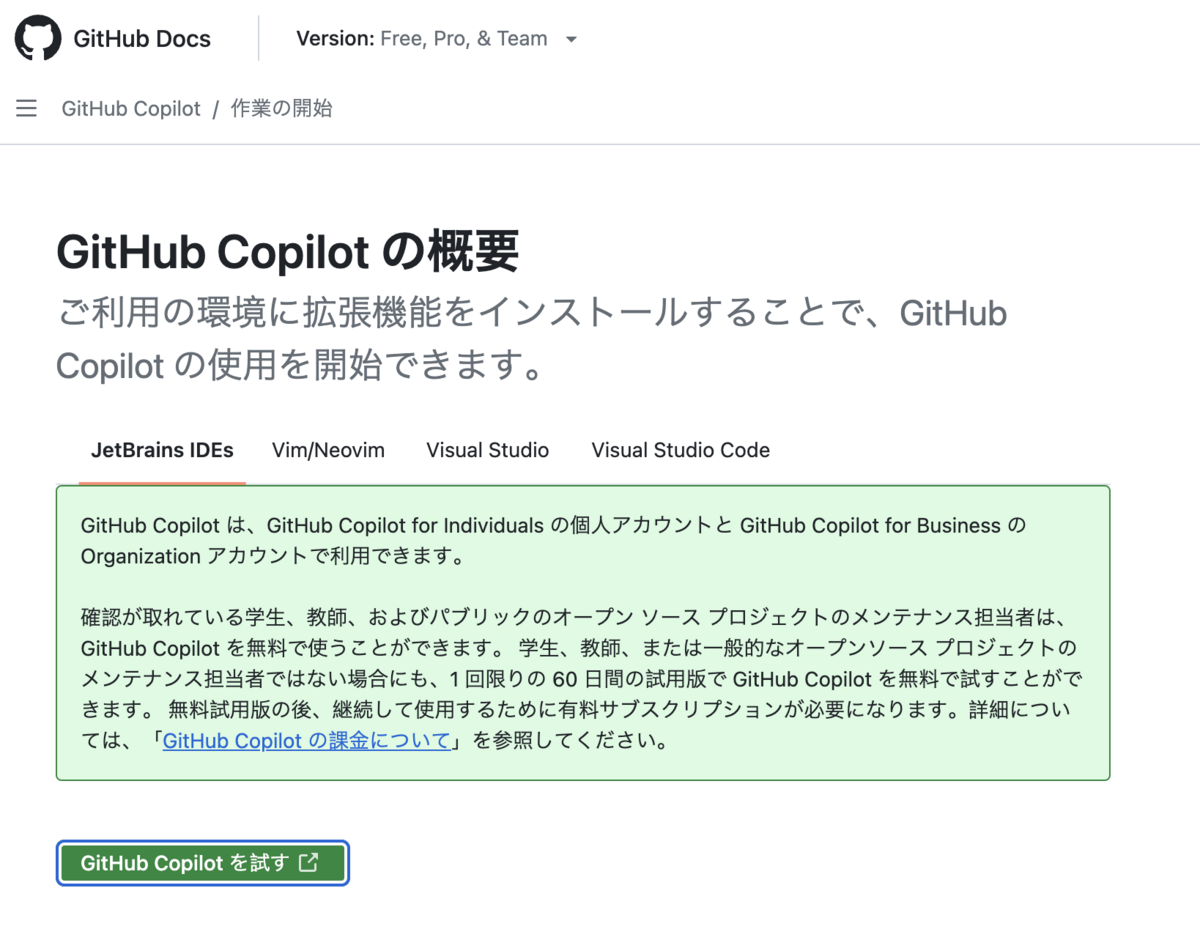Click the GitHub Octocat logo icon
Screen dimensions: 1200x929
pos(38,38)
